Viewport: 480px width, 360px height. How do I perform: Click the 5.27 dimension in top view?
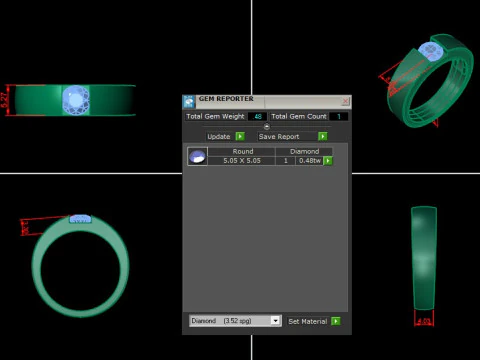tap(5, 100)
